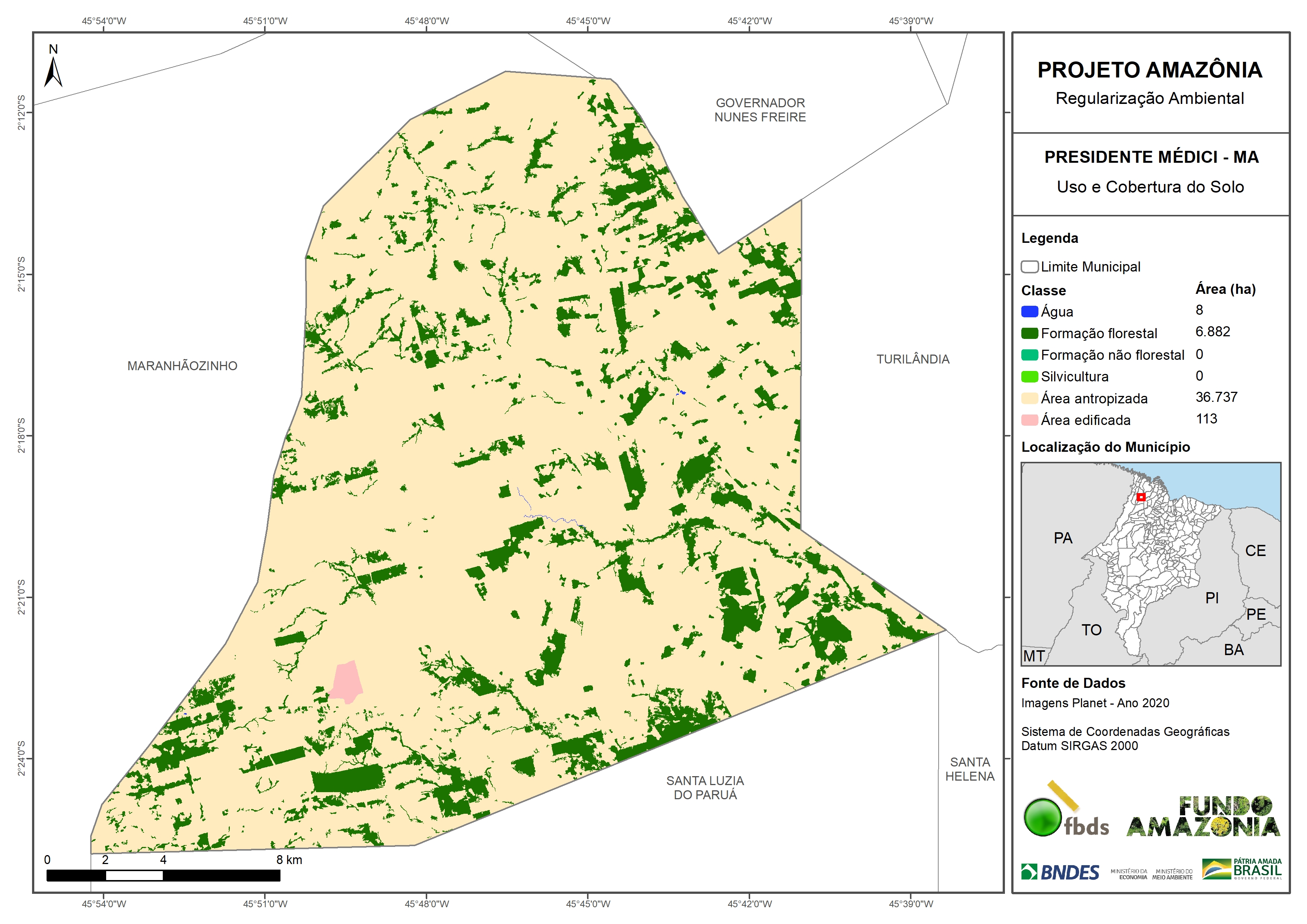Click the Ministério do Meio Ambiente logo
1307x924 pixels.
click(x=1172, y=874)
